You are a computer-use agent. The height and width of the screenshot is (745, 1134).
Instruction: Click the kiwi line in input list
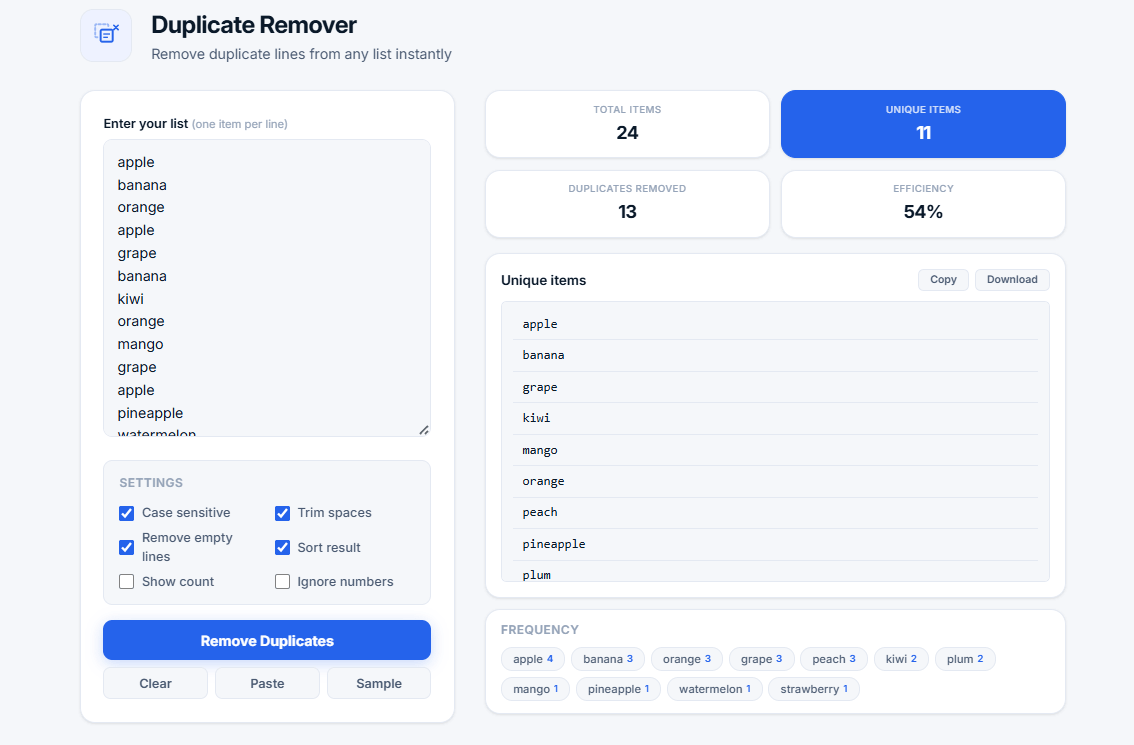[x=131, y=299]
